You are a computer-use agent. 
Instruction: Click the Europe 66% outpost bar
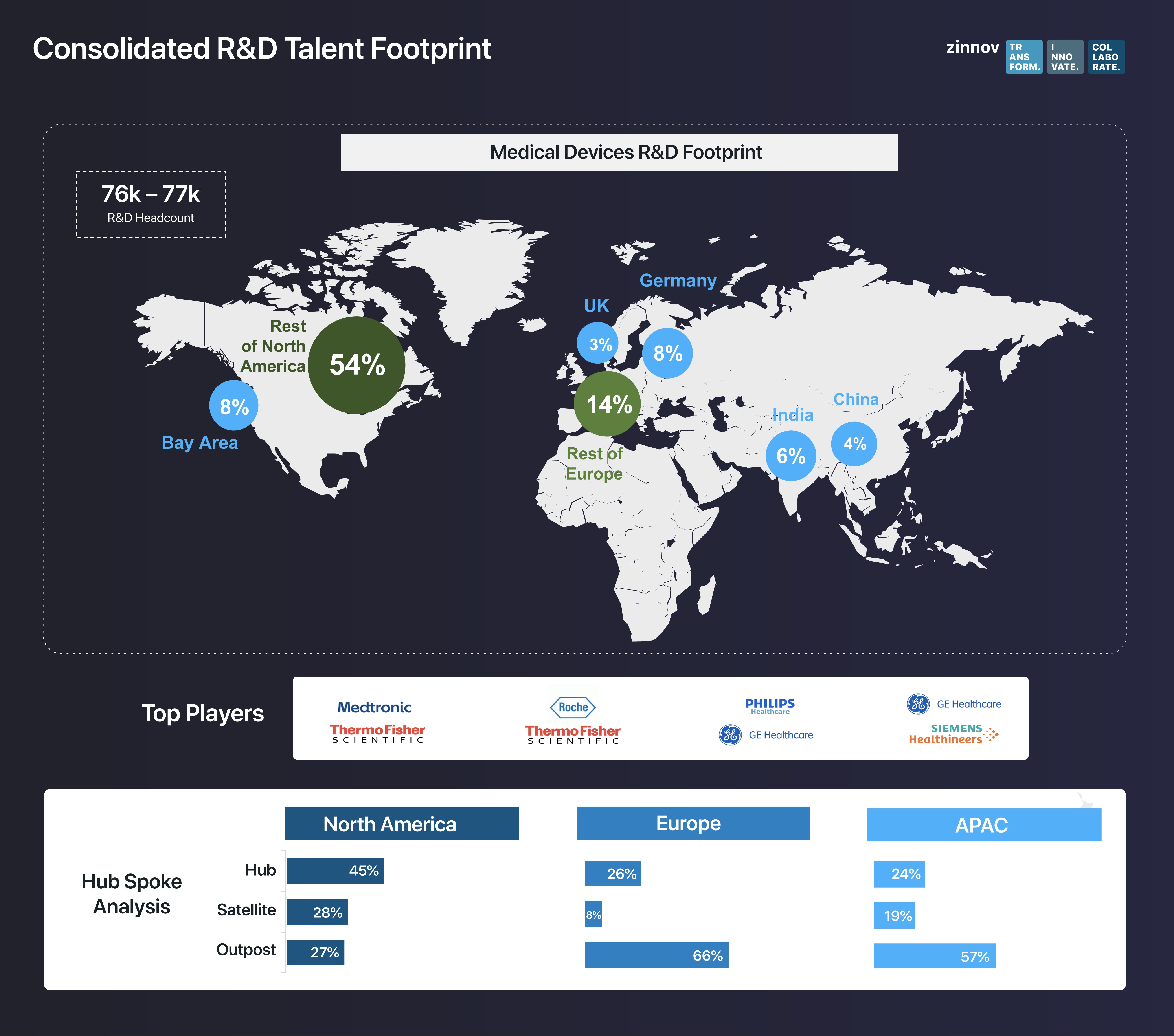pos(657,955)
